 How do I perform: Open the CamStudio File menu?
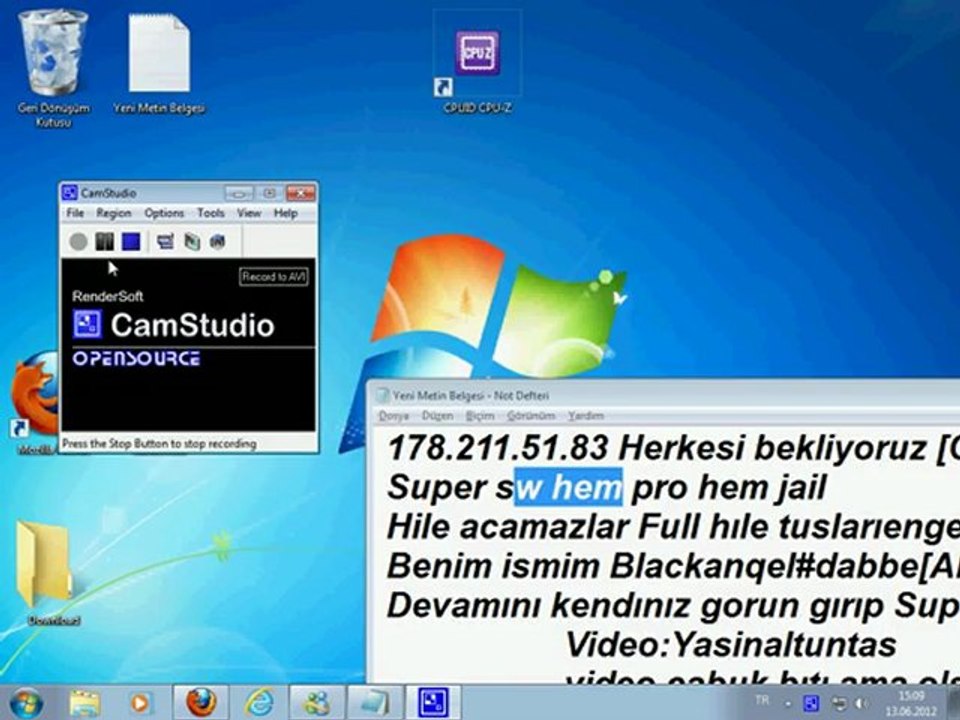click(75, 213)
